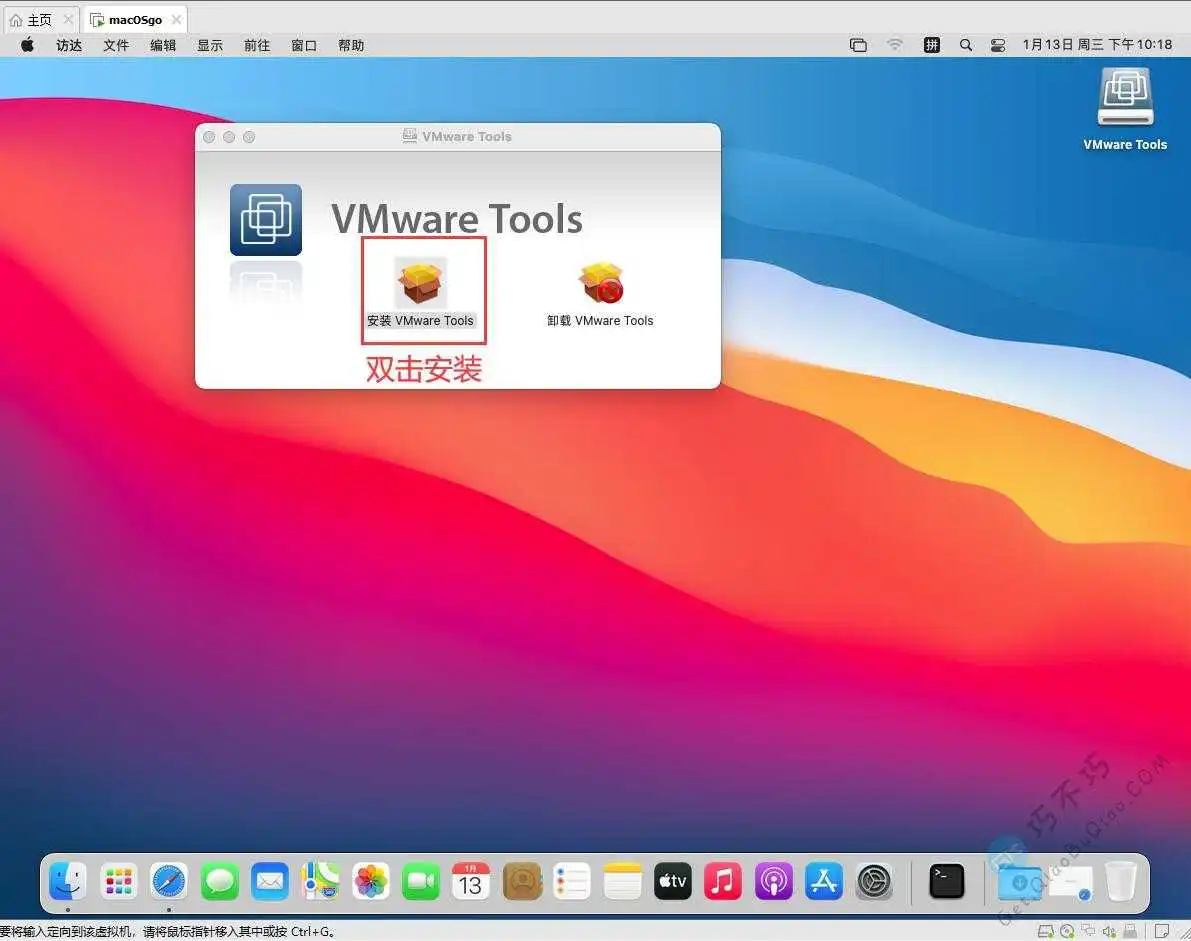
Task: Open the 前往 menu
Action: coord(257,46)
